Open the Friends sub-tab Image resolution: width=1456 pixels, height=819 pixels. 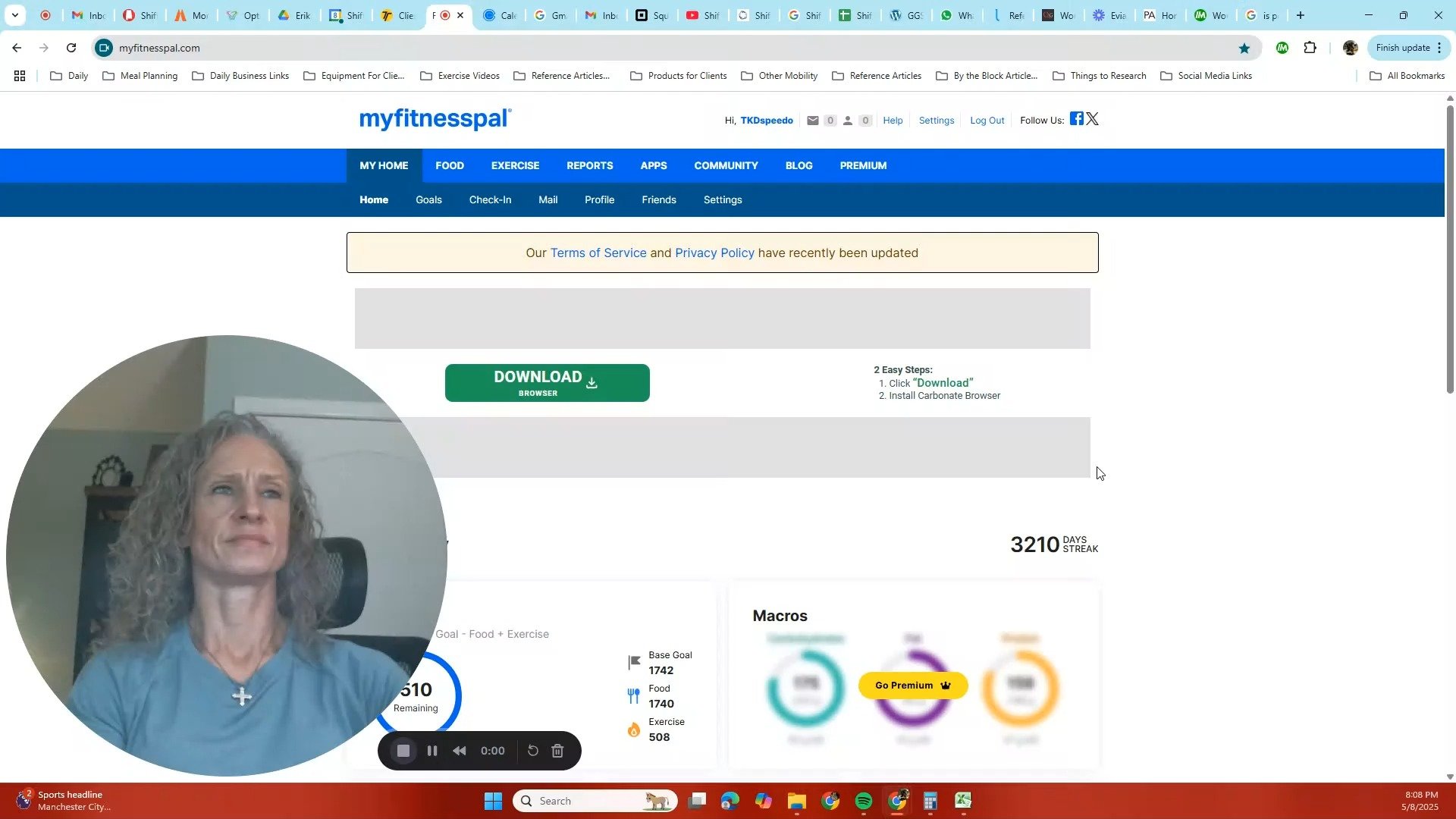click(659, 200)
